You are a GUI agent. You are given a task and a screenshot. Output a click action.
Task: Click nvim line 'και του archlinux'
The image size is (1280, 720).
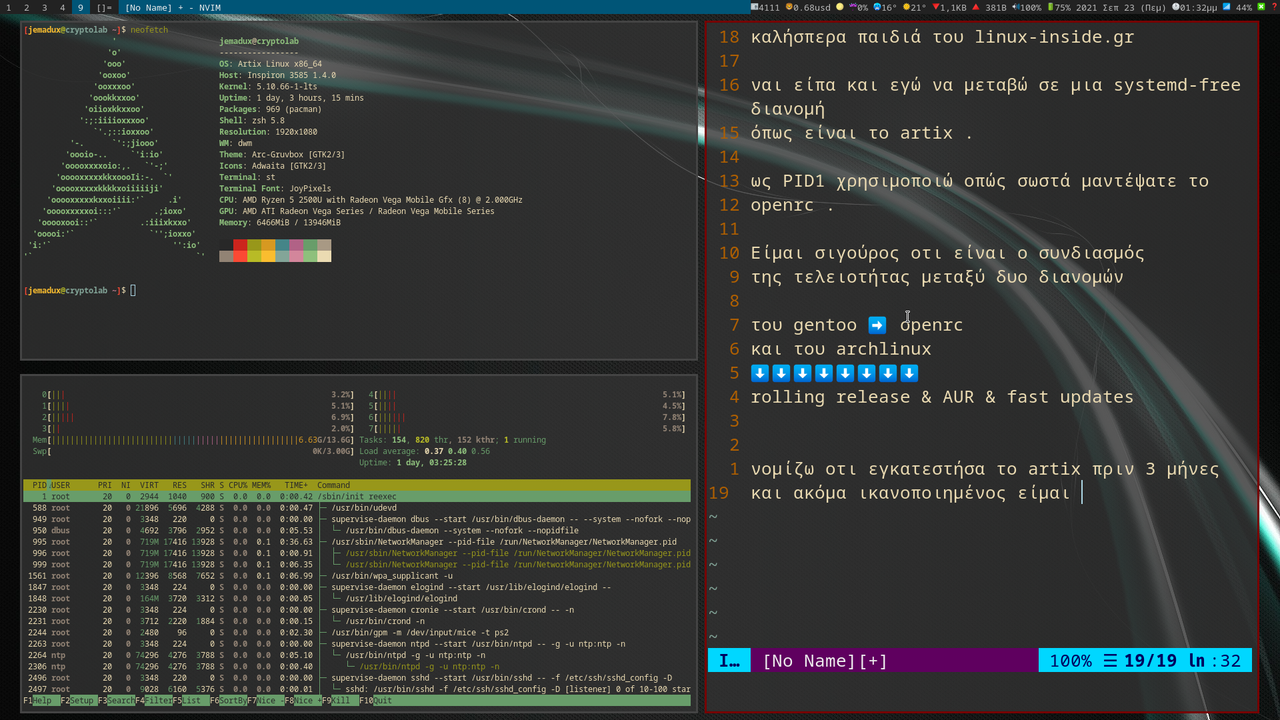click(x=841, y=349)
